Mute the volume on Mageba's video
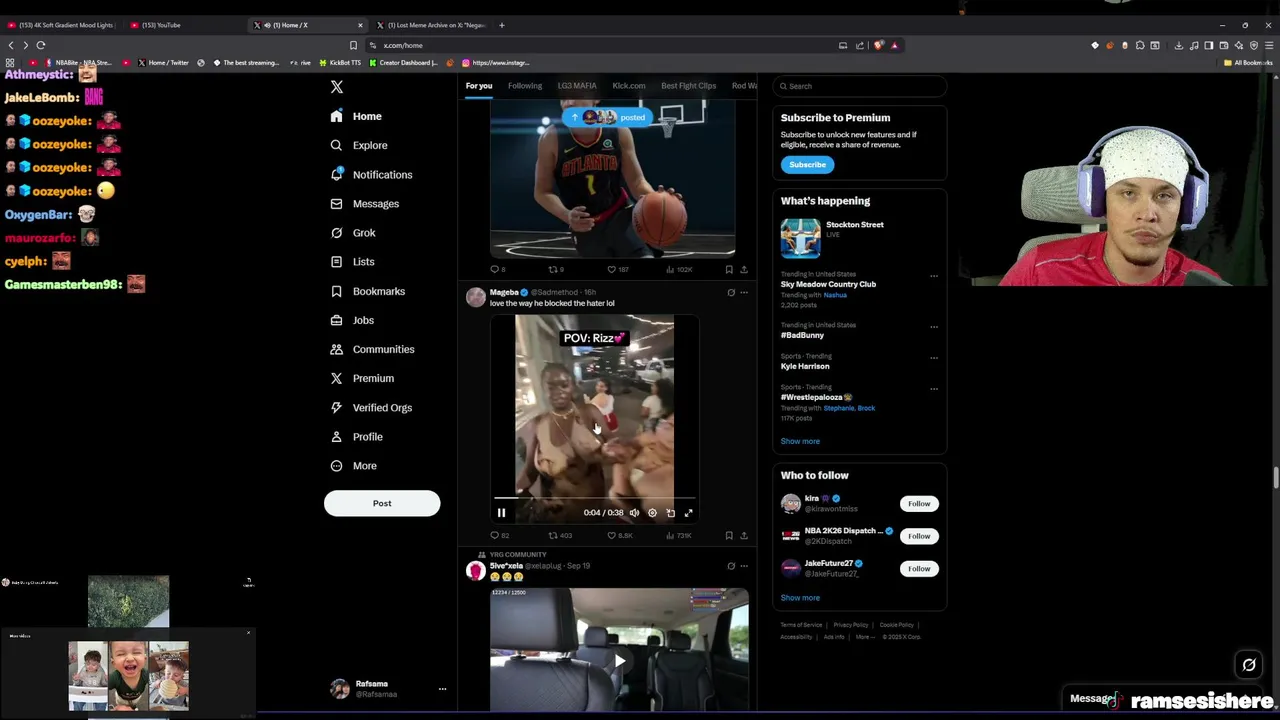1280x720 pixels. click(x=634, y=512)
